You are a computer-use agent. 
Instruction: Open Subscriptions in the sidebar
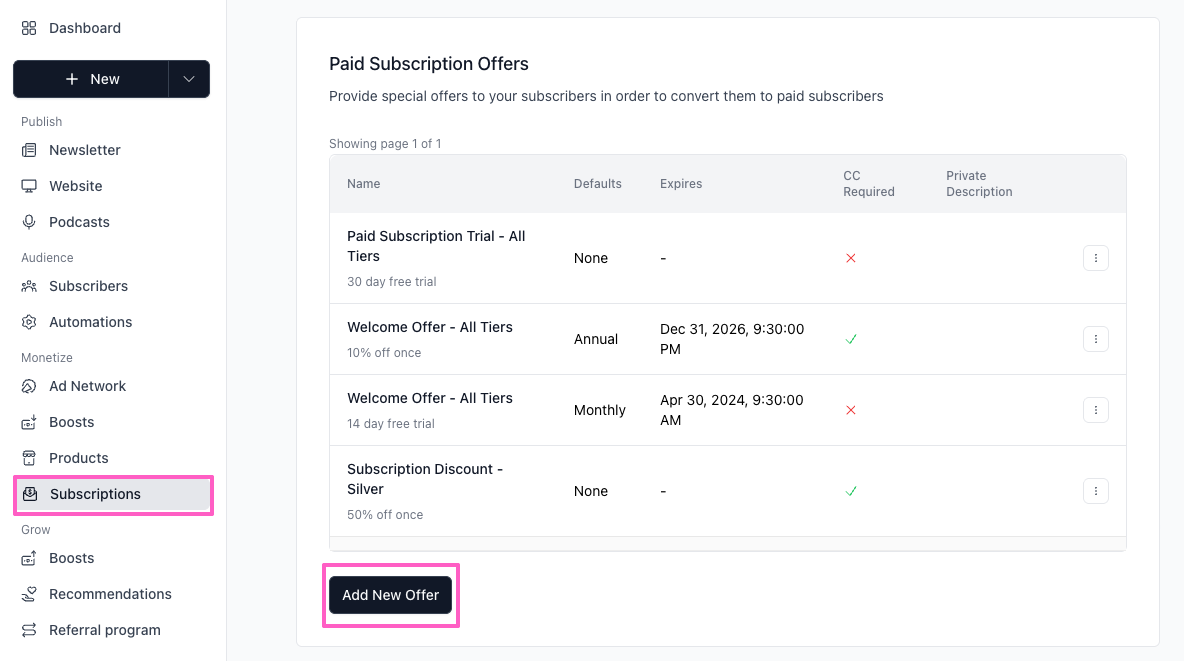95,494
